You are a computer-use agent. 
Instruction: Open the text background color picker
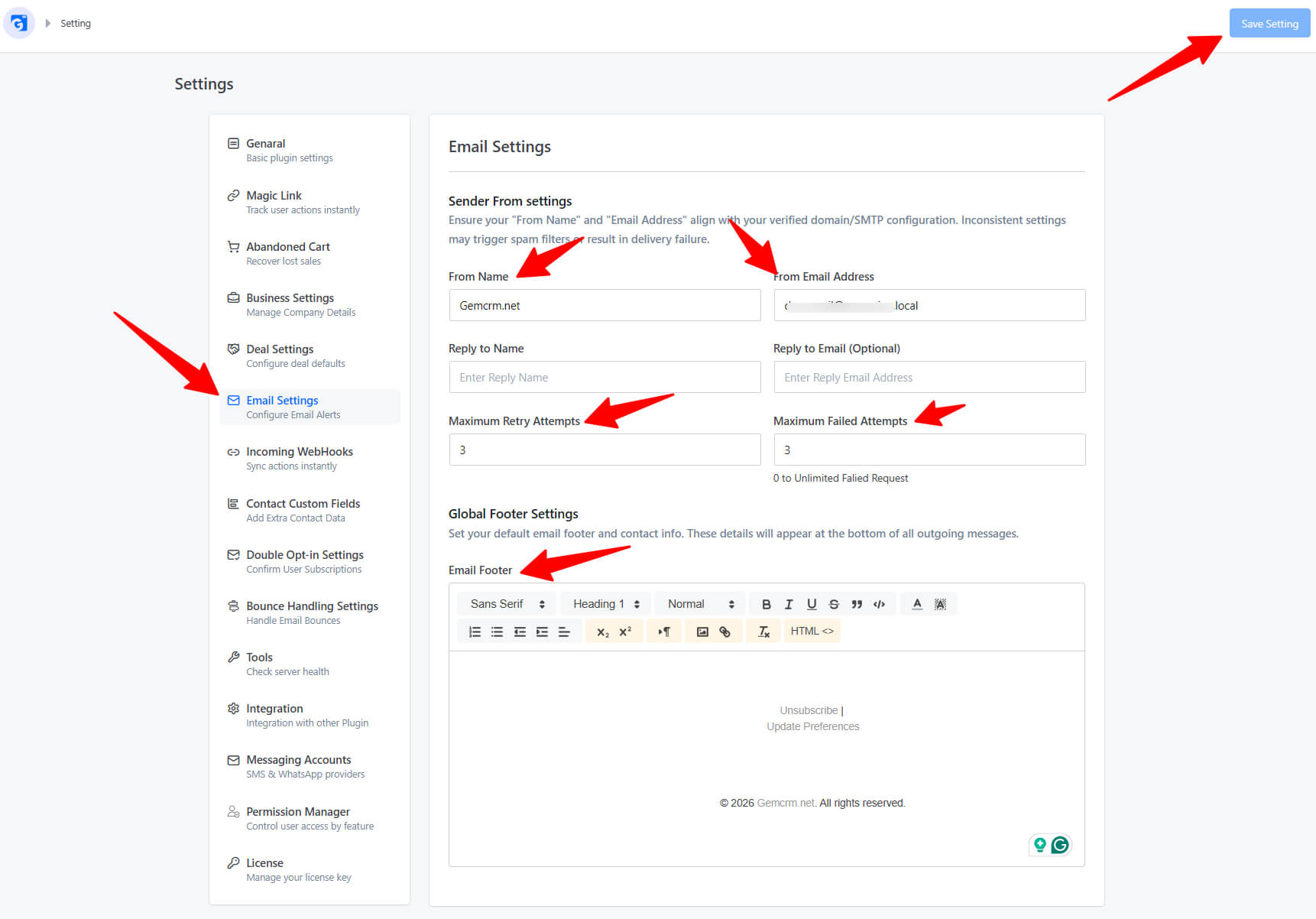(x=940, y=604)
